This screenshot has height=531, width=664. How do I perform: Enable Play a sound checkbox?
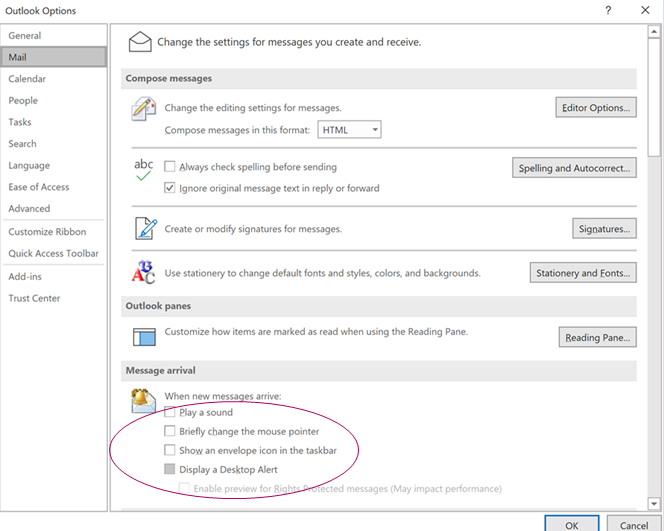click(x=170, y=412)
